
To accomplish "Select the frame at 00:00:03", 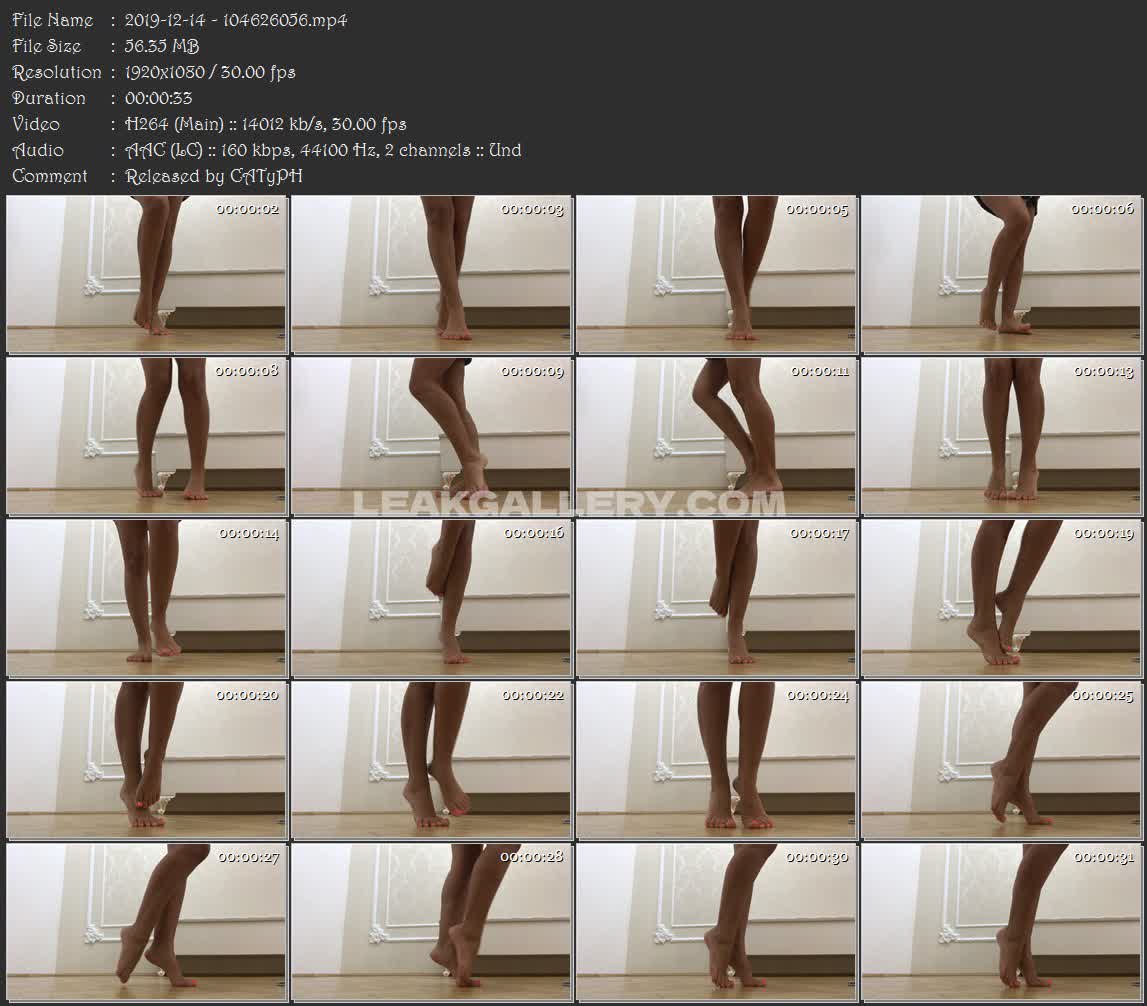I will click(431, 274).
